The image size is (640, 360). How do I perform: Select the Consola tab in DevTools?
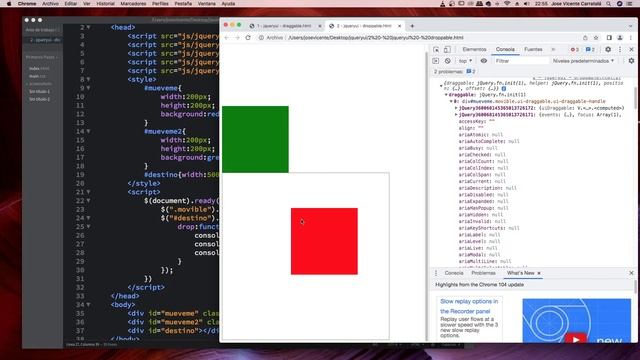coord(505,49)
